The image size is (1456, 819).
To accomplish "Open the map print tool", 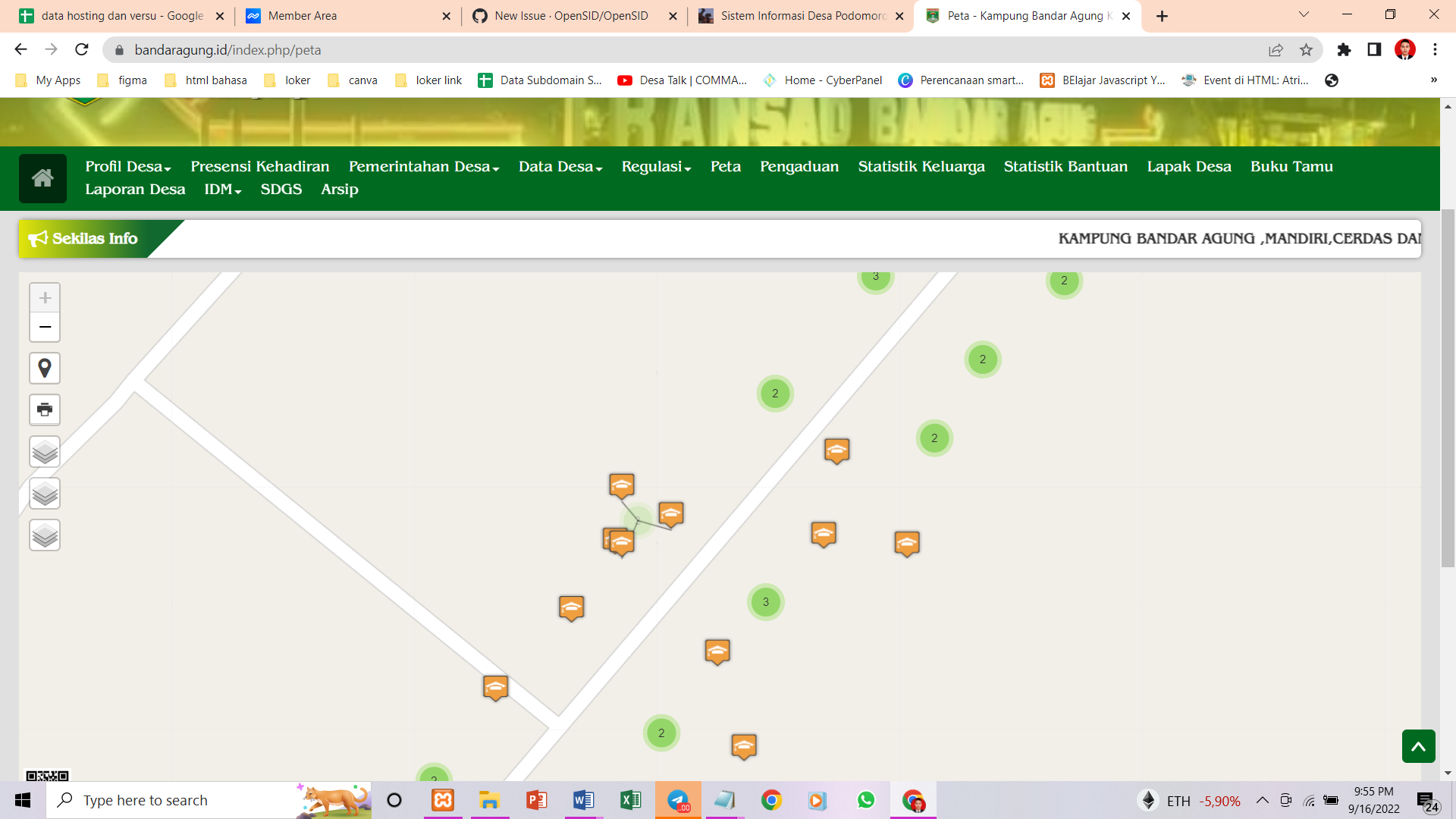I will (45, 409).
